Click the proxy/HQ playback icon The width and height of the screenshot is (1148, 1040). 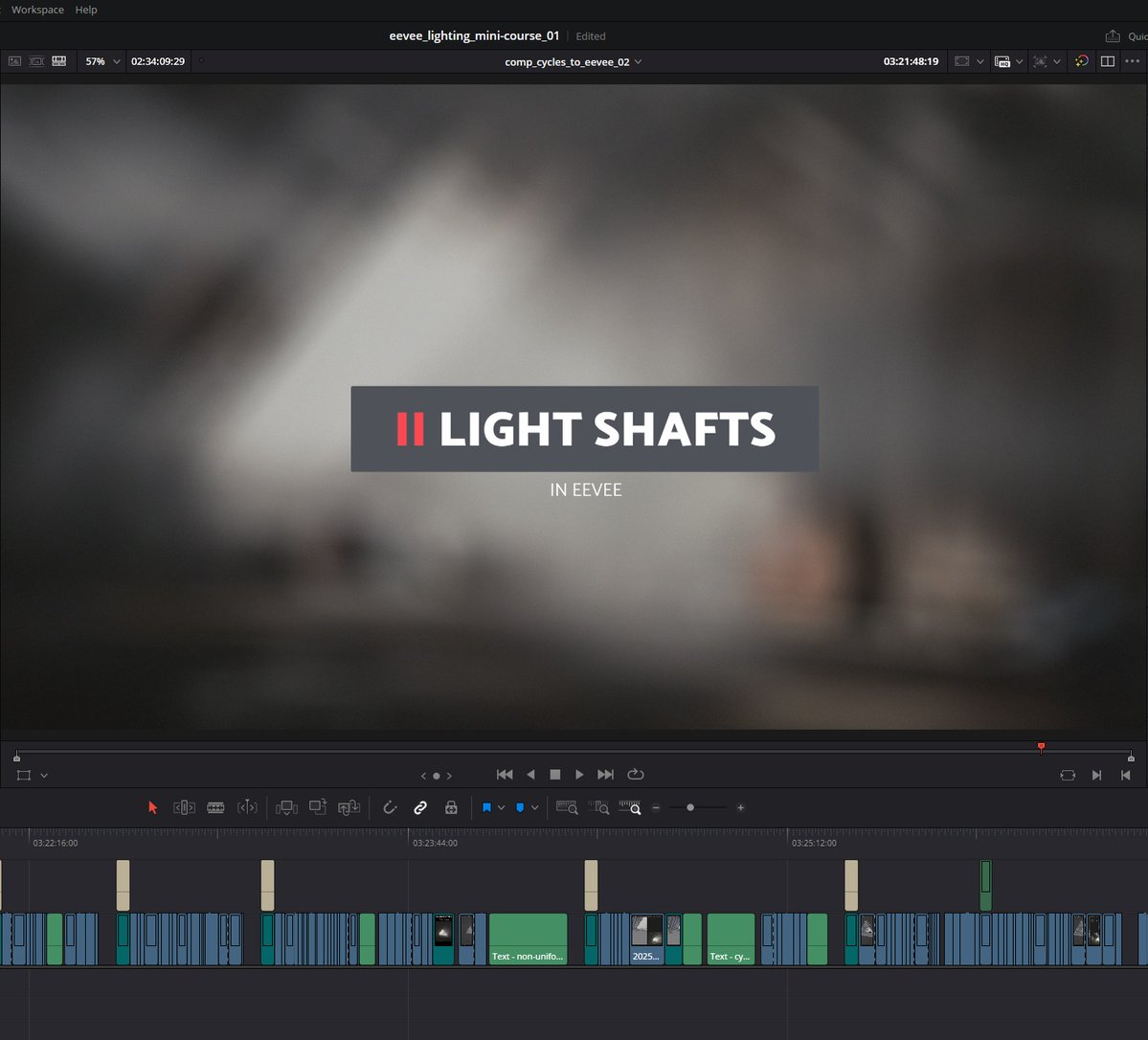click(x=1002, y=62)
